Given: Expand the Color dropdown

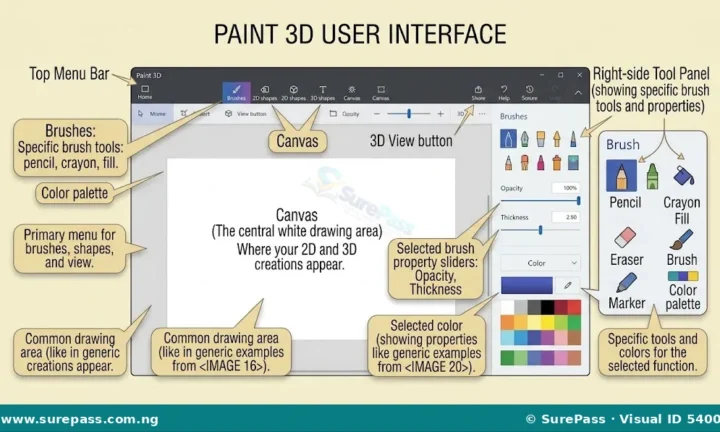Looking at the screenshot, I should 540,263.
